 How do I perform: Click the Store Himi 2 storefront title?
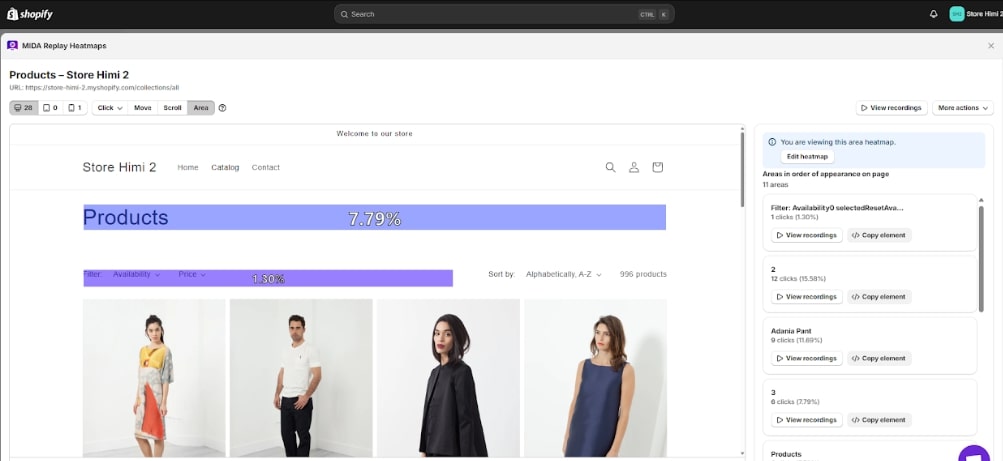point(120,168)
